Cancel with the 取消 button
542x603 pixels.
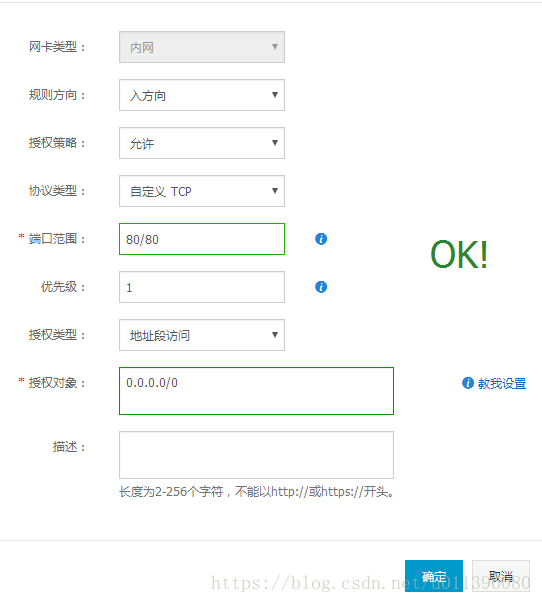point(501,576)
